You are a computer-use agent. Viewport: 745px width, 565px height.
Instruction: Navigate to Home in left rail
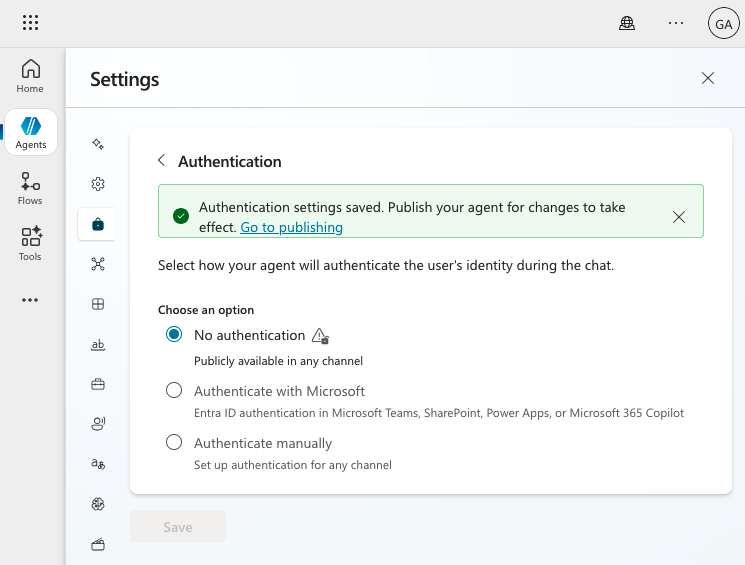(31, 76)
